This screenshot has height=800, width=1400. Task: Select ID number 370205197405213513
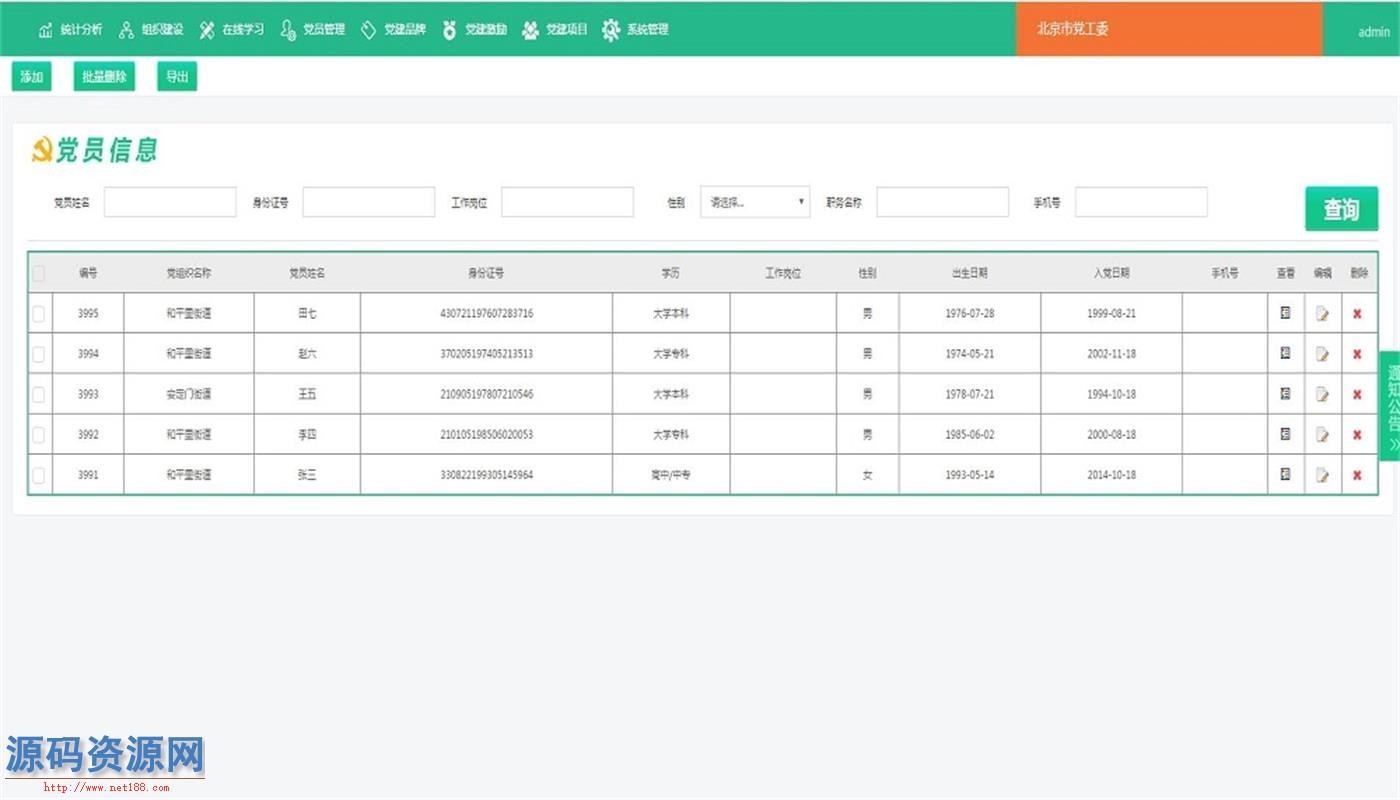pyautogui.click(x=487, y=354)
